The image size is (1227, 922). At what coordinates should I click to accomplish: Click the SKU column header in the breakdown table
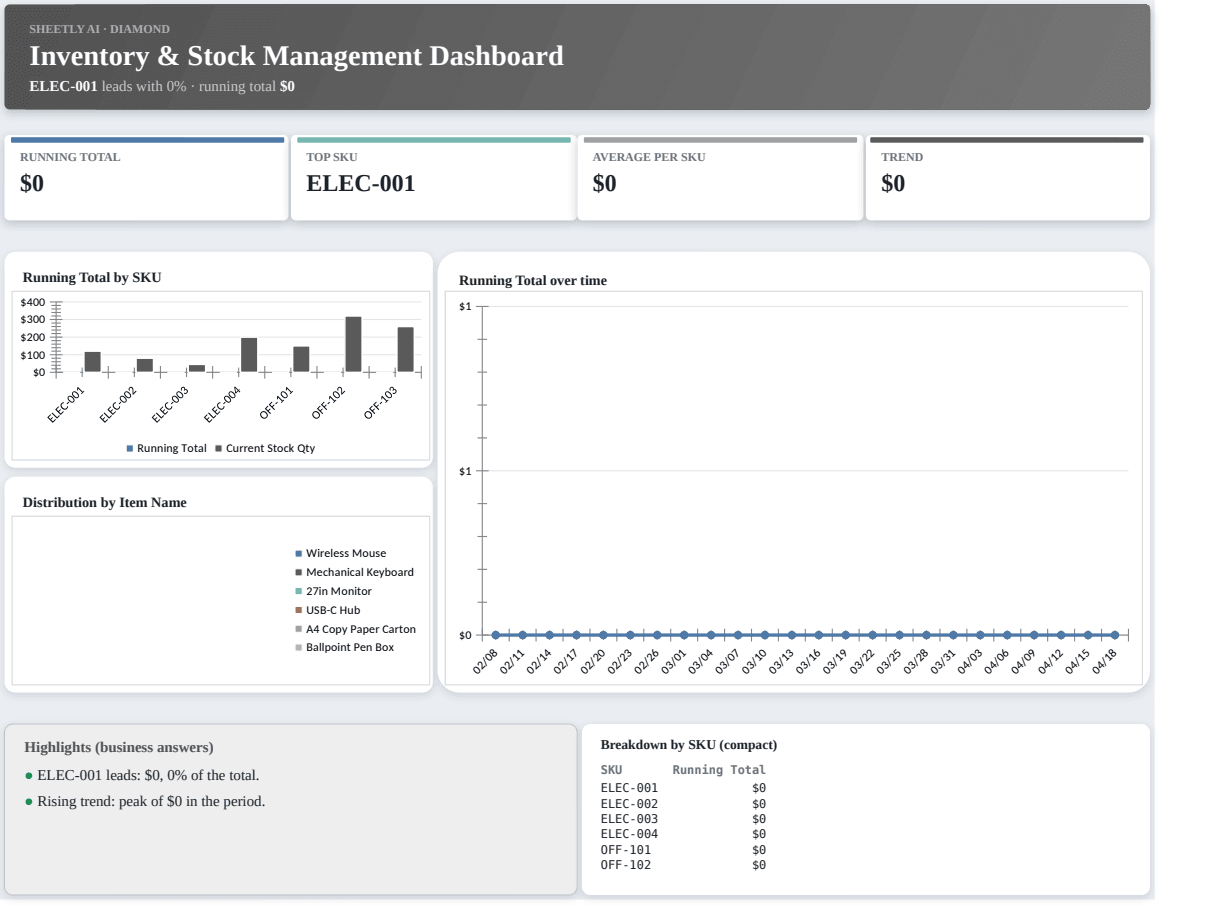[611, 770]
